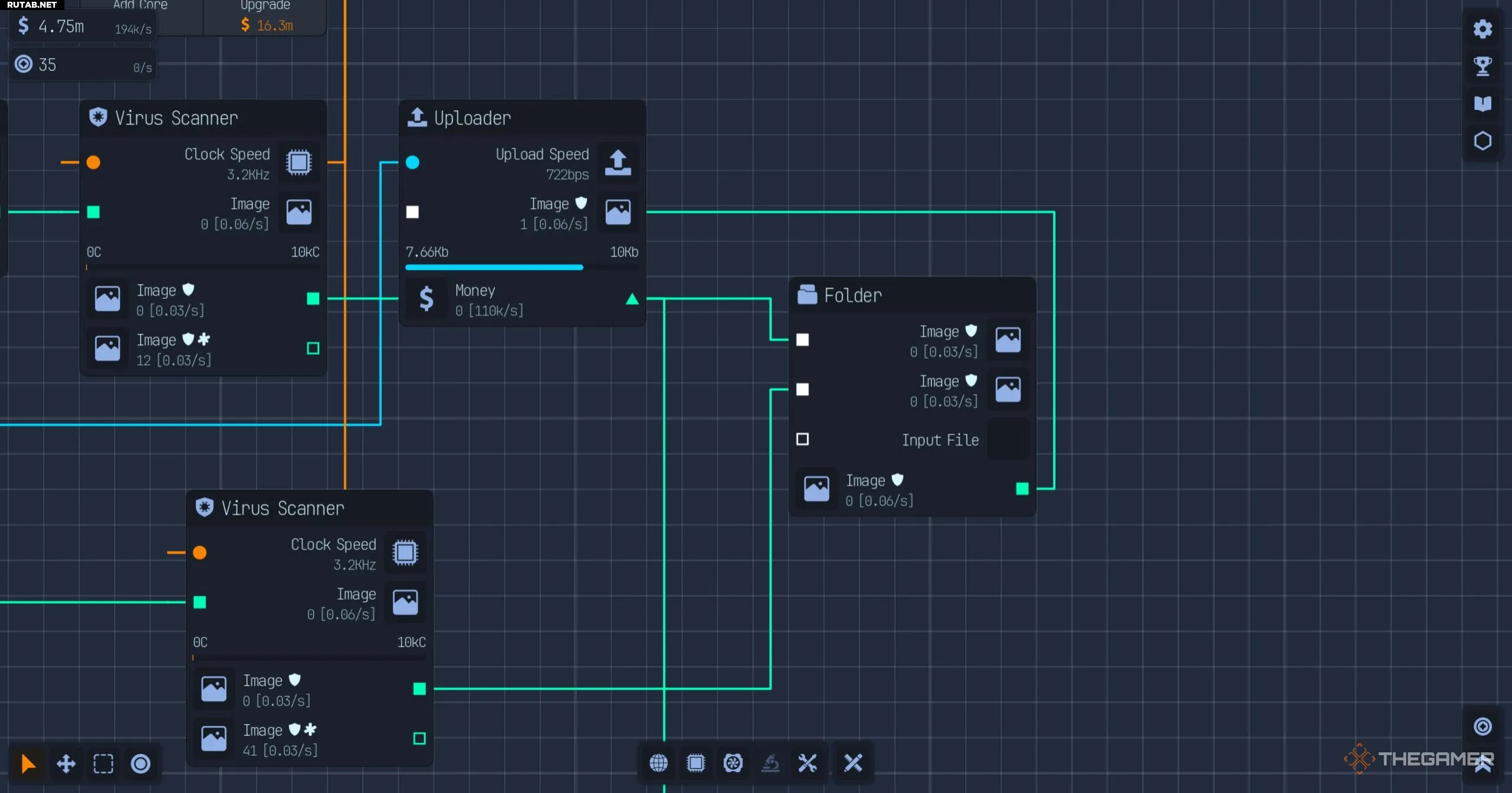Screen dimensions: 1512x793
Task: Click the Money output triangle on Uploader
Action: point(632,300)
